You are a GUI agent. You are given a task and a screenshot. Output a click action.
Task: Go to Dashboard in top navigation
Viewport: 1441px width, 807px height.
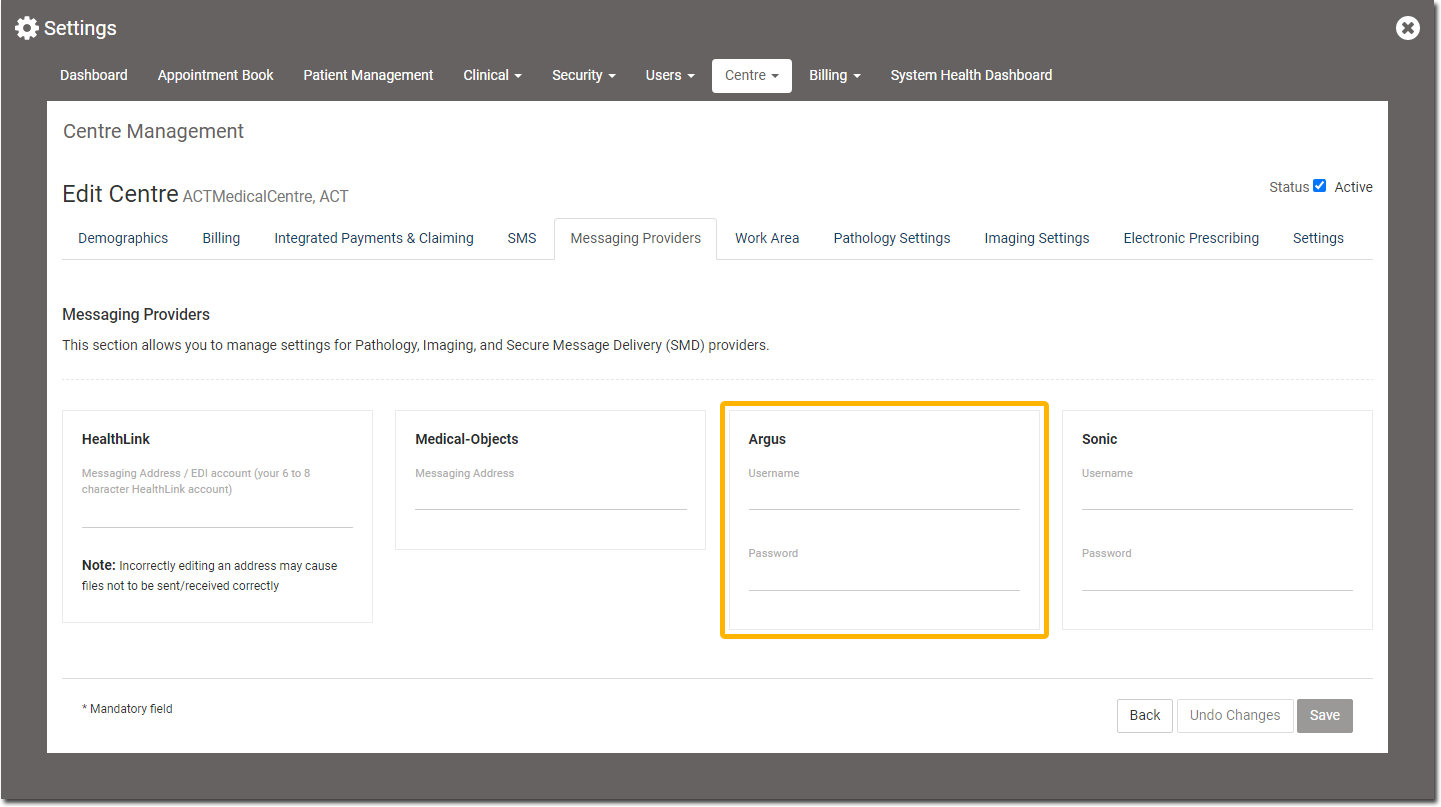(94, 75)
